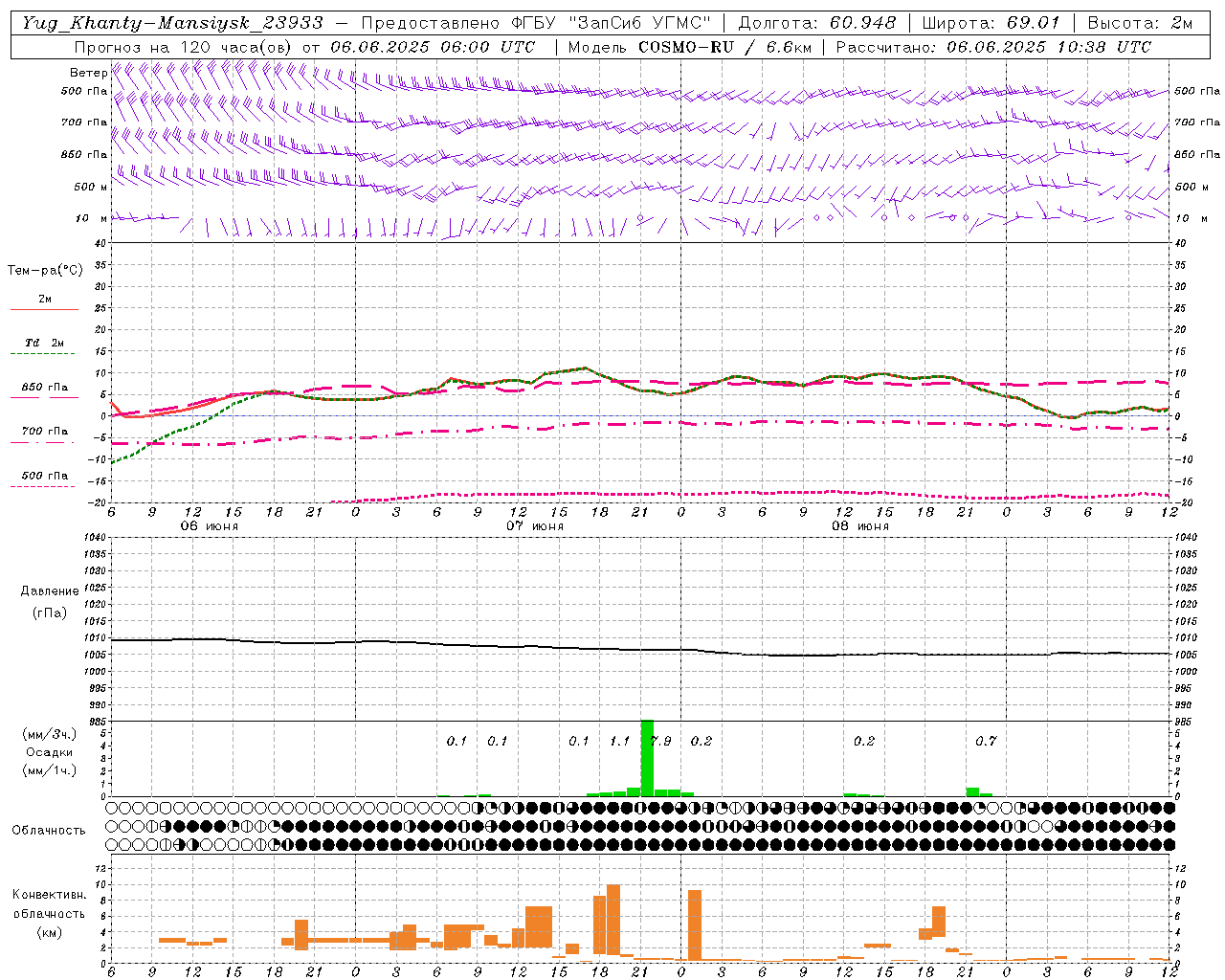Viewport: 1225px width, 980px height.
Task: Select the text Широта: 69.01
Action: pyautogui.click(x=991, y=23)
